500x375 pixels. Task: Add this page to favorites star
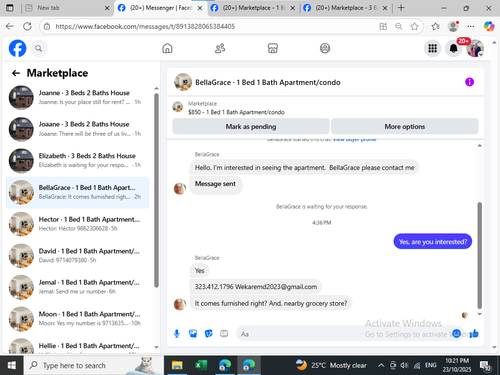[414, 26]
